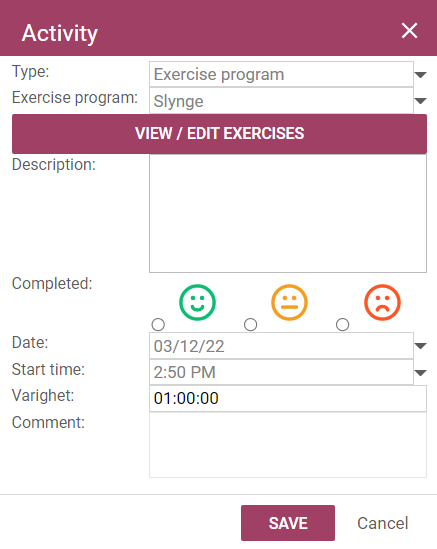The width and height of the screenshot is (437, 549).
Task: Select the radio button beside the happy face
Action: [158, 325]
